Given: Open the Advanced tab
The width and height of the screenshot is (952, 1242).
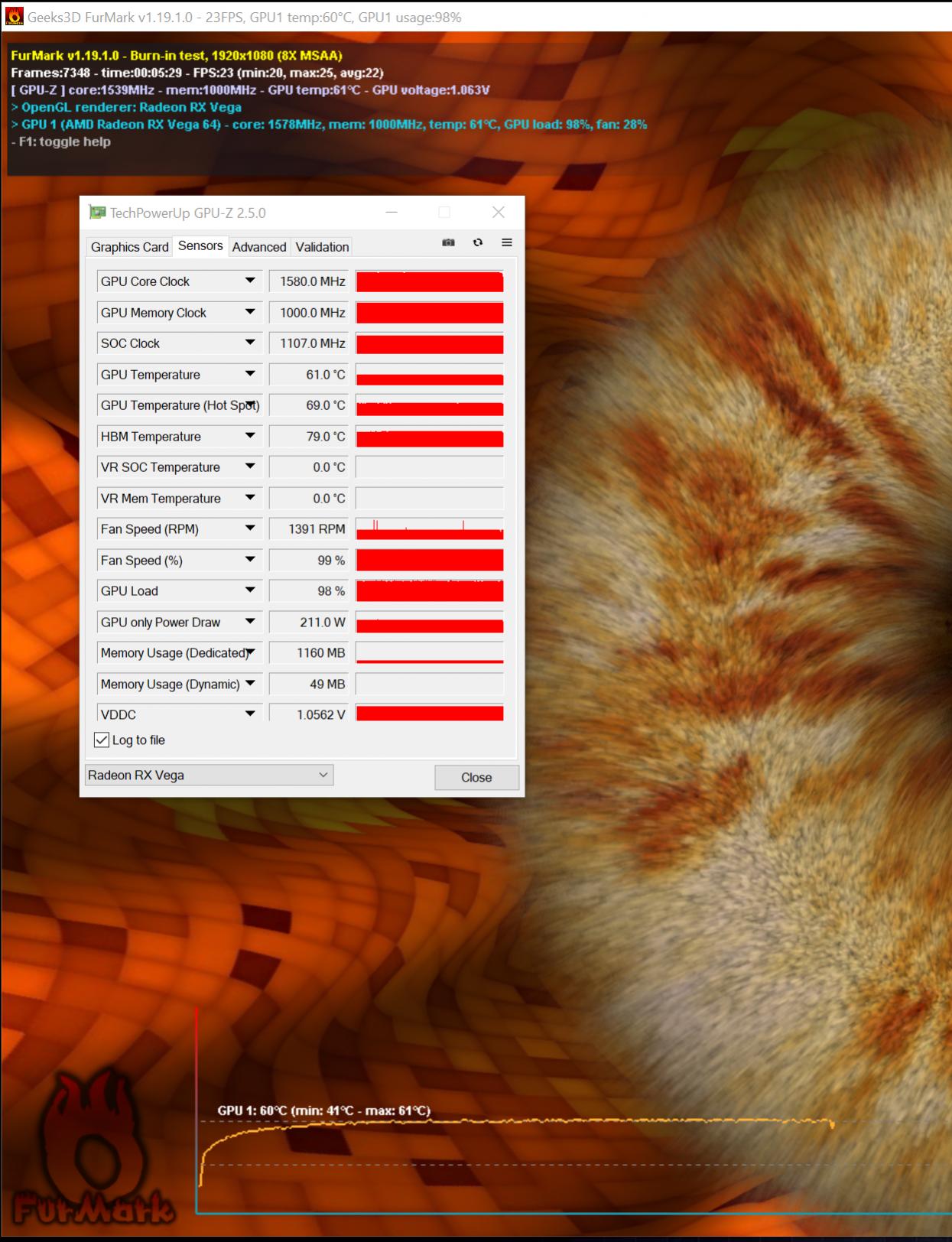Looking at the screenshot, I should click(x=259, y=247).
